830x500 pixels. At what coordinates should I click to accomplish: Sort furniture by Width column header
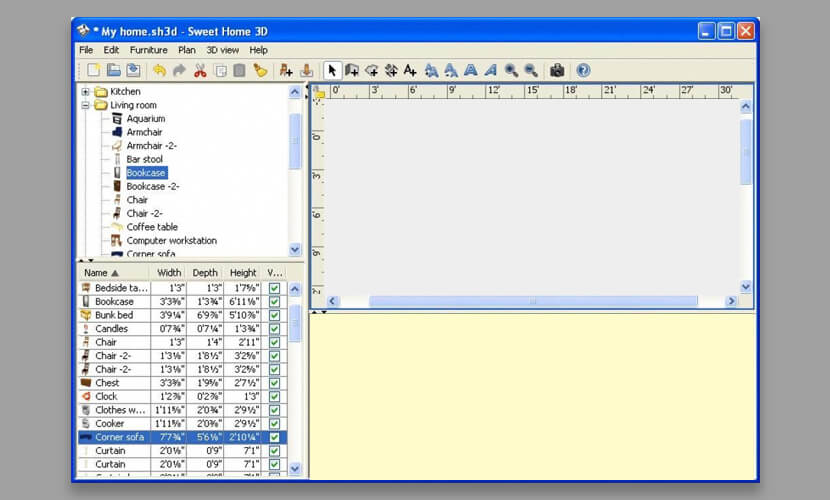pyautogui.click(x=169, y=273)
